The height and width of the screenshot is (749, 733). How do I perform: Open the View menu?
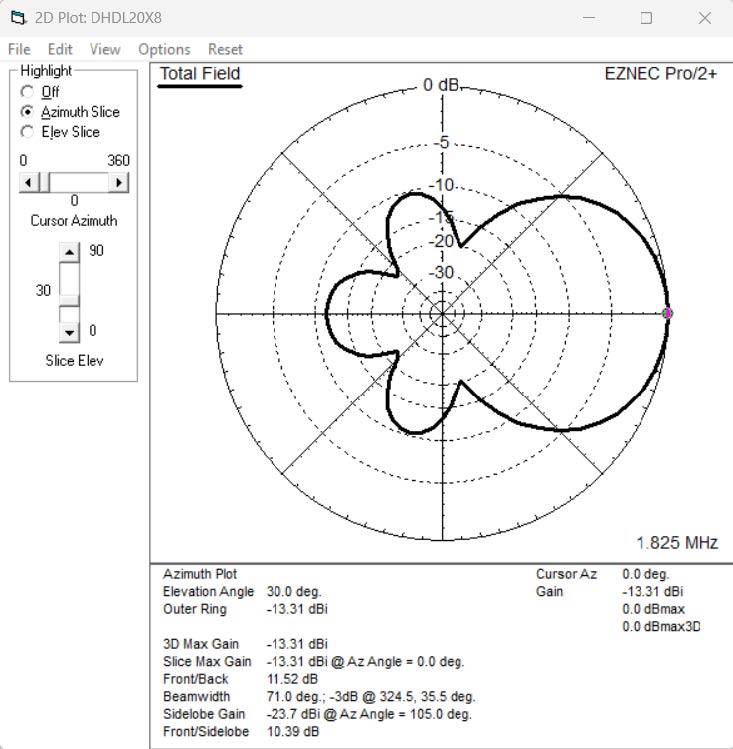(x=104, y=49)
